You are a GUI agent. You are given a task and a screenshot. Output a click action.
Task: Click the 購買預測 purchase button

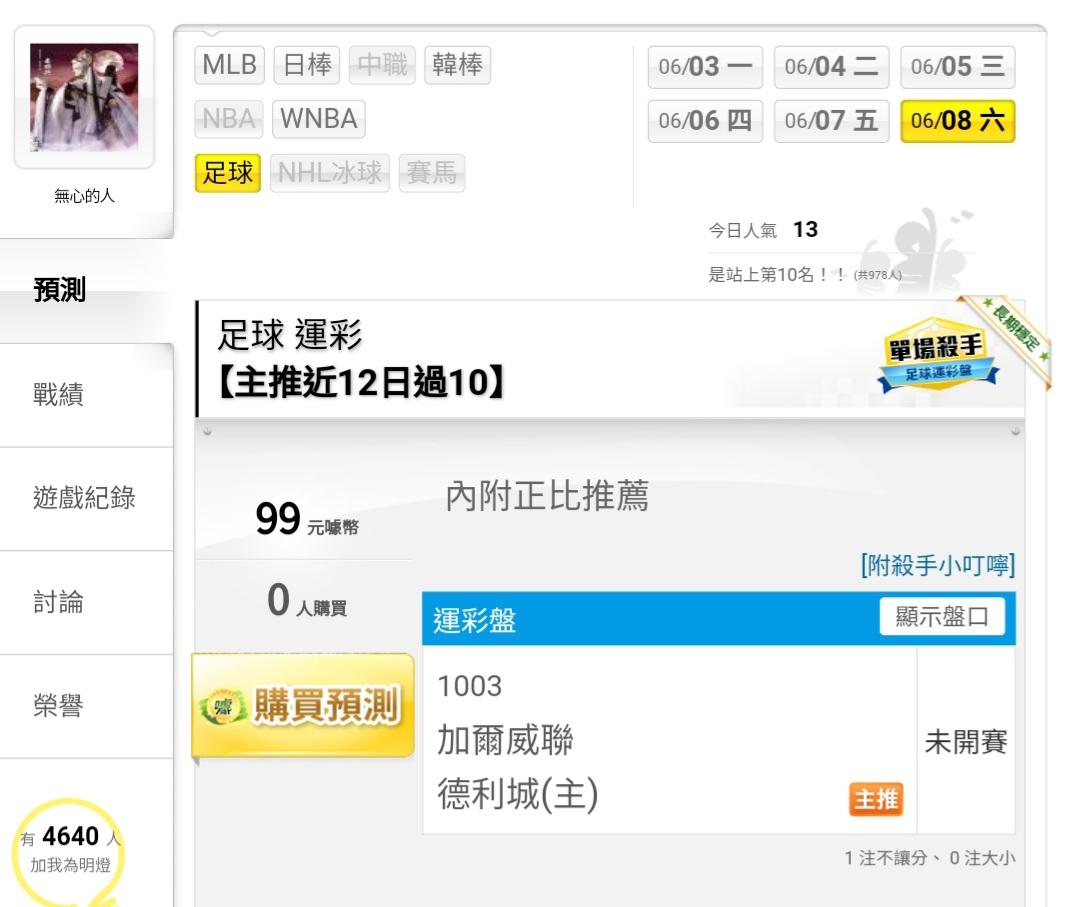(303, 705)
